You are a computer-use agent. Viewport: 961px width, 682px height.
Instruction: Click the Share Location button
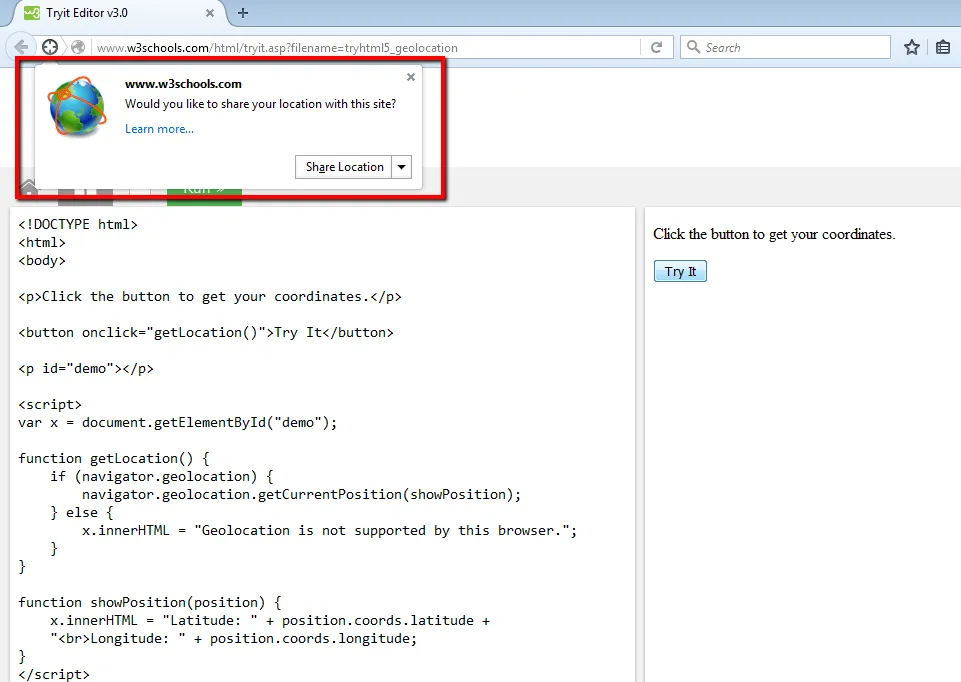[344, 167]
